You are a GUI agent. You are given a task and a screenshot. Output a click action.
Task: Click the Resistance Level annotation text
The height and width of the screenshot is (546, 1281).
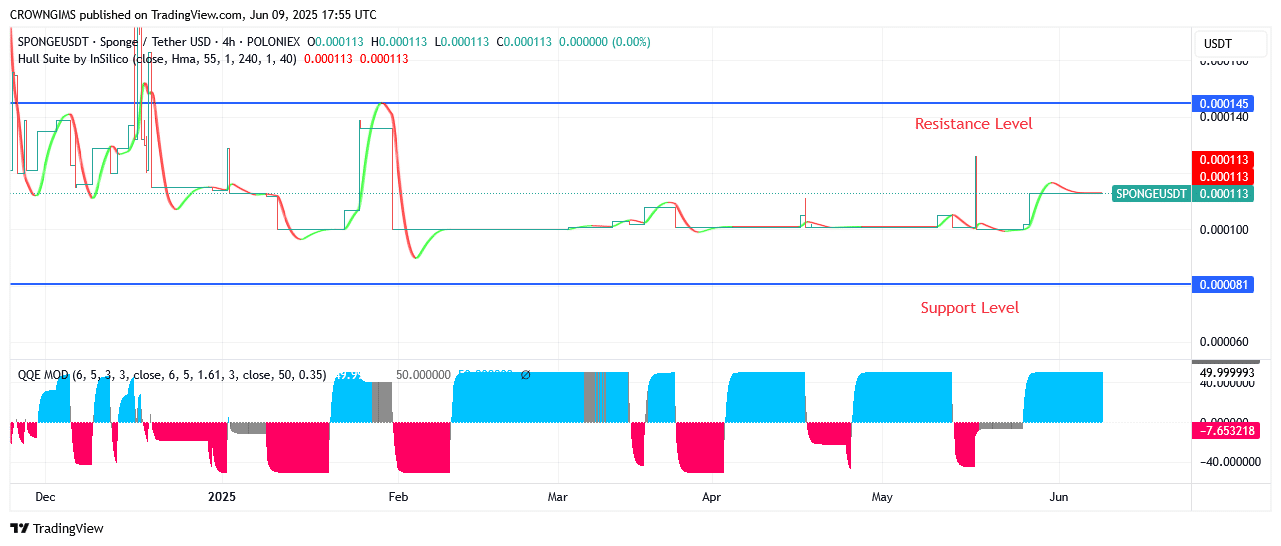tap(973, 124)
